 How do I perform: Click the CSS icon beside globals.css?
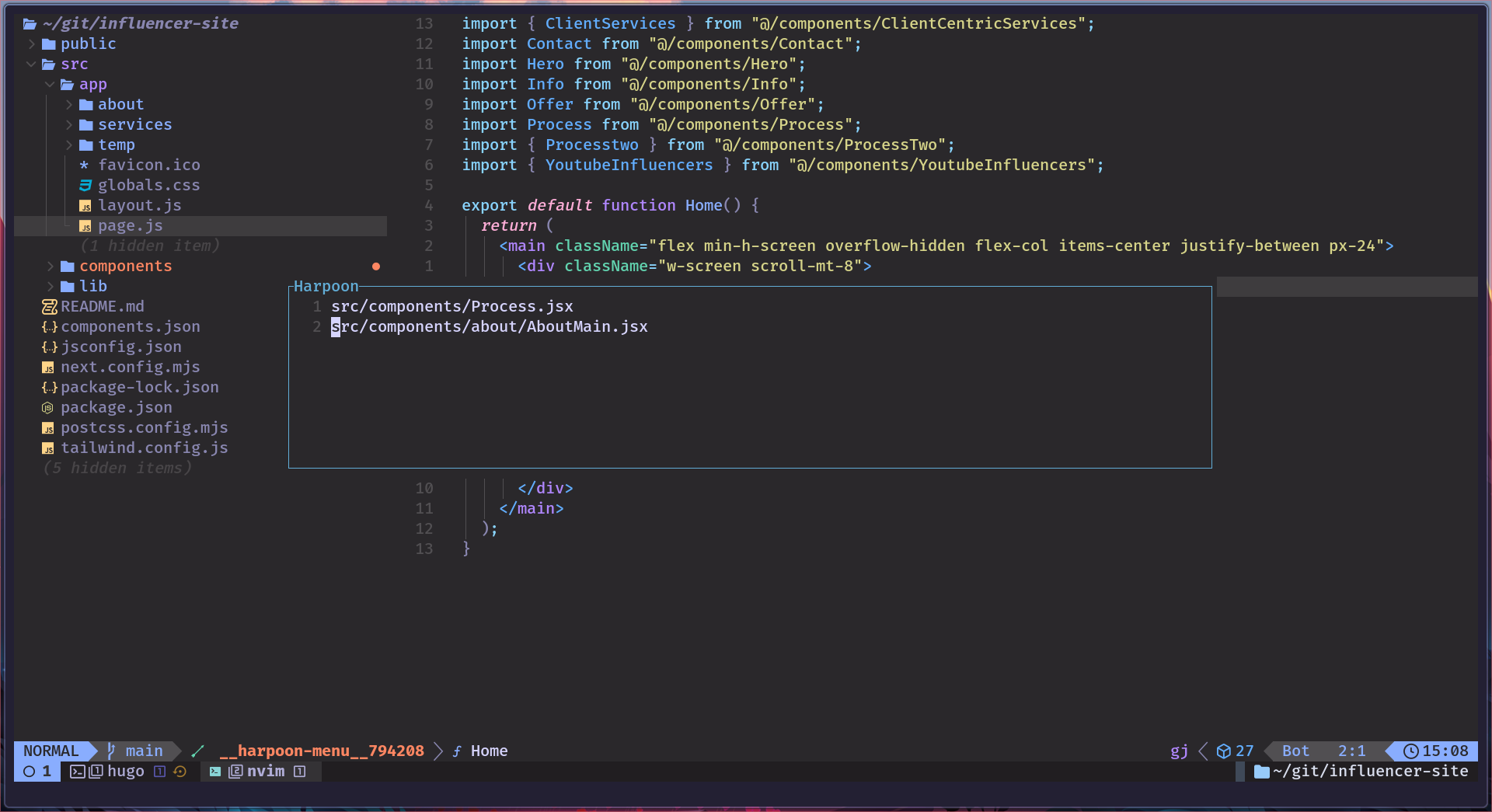(85, 185)
